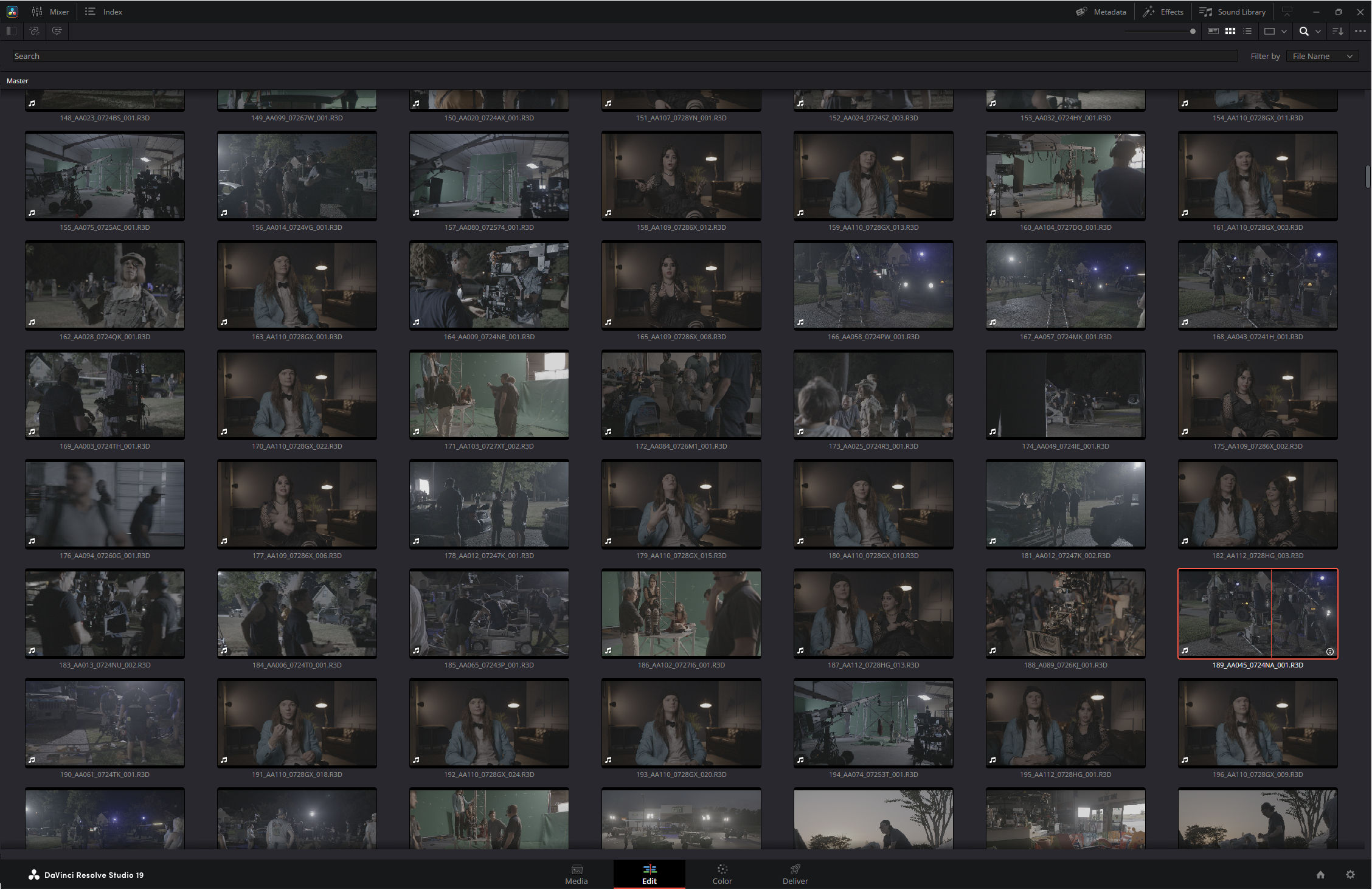Open the Sound Library panel
Image resolution: width=1372 pixels, height=890 pixels.
click(1232, 12)
